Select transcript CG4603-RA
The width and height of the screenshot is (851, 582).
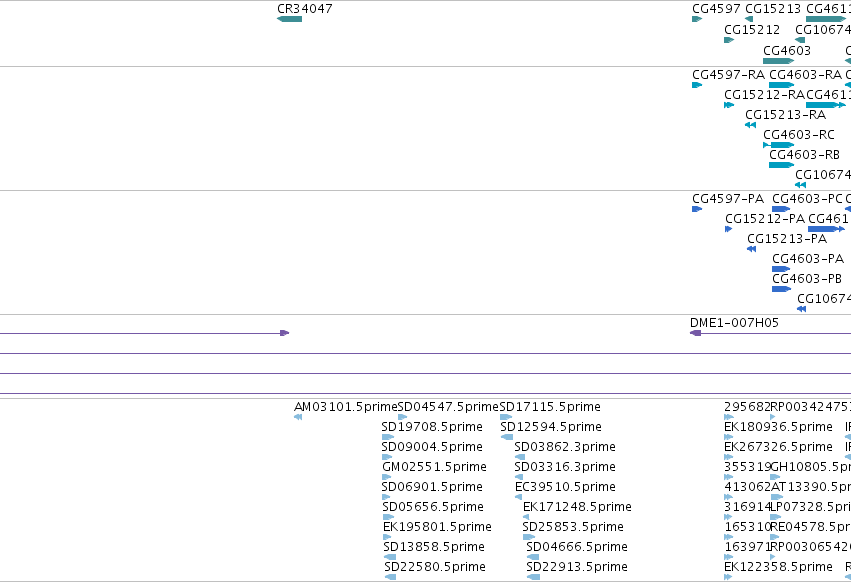pos(782,85)
